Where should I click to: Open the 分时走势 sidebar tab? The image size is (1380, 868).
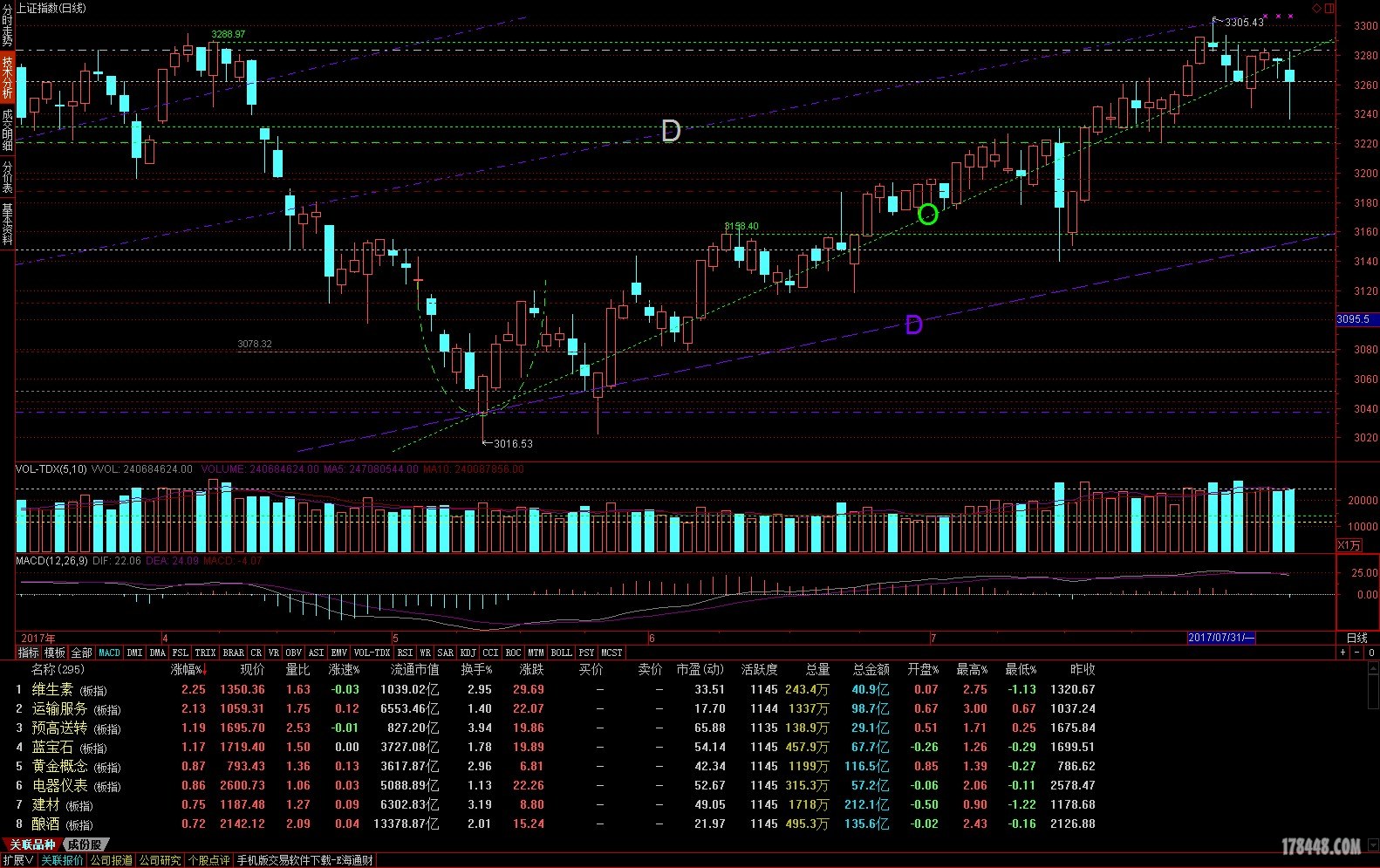[7, 25]
